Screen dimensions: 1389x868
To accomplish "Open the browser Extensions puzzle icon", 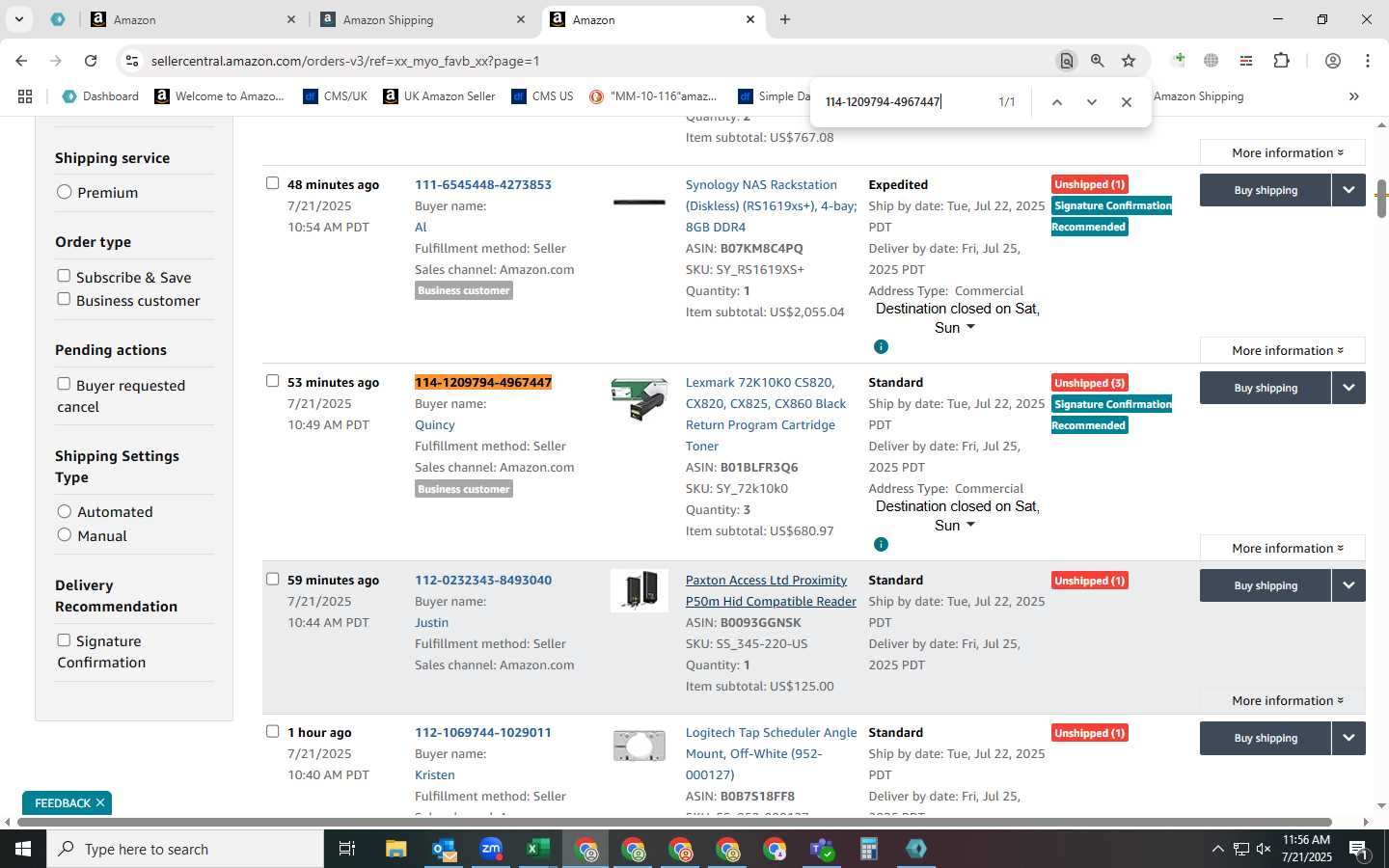I will pyautogui.click(x=1281, y=61).
